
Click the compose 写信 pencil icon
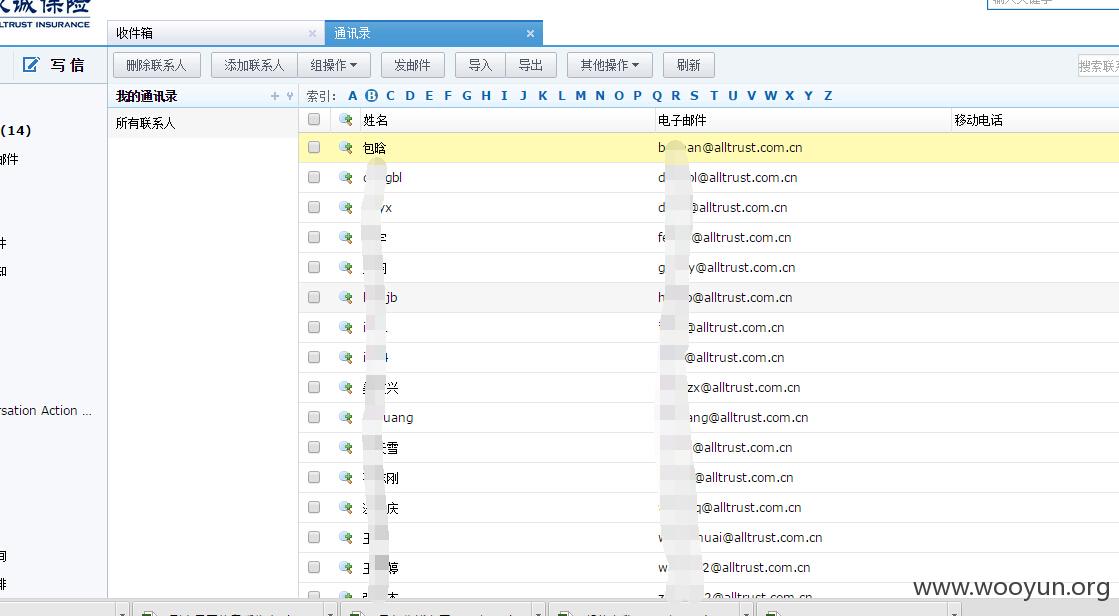click(31, 65)
